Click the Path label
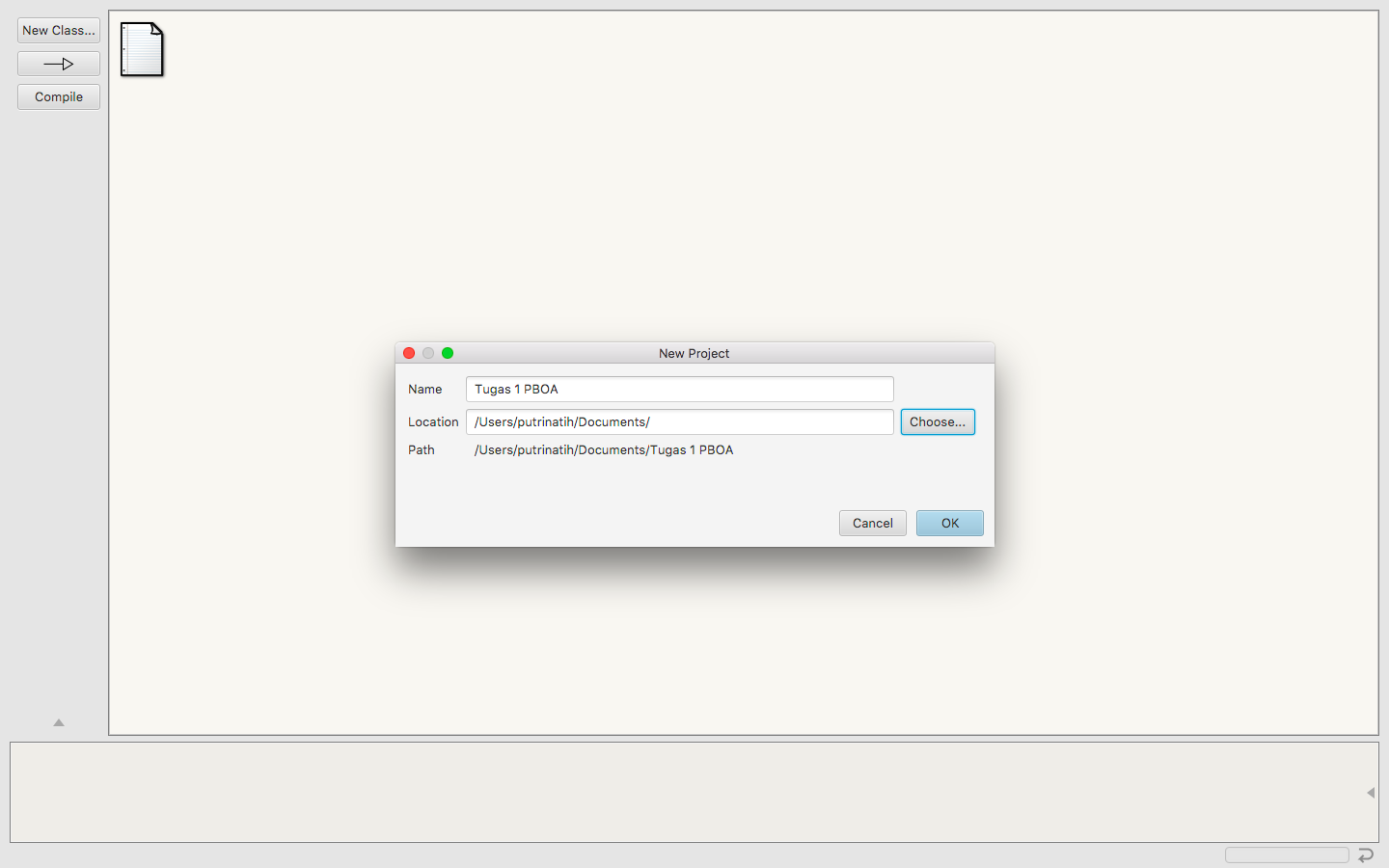The width and height of the screenshot is (1389, 868). click(422, 450)
